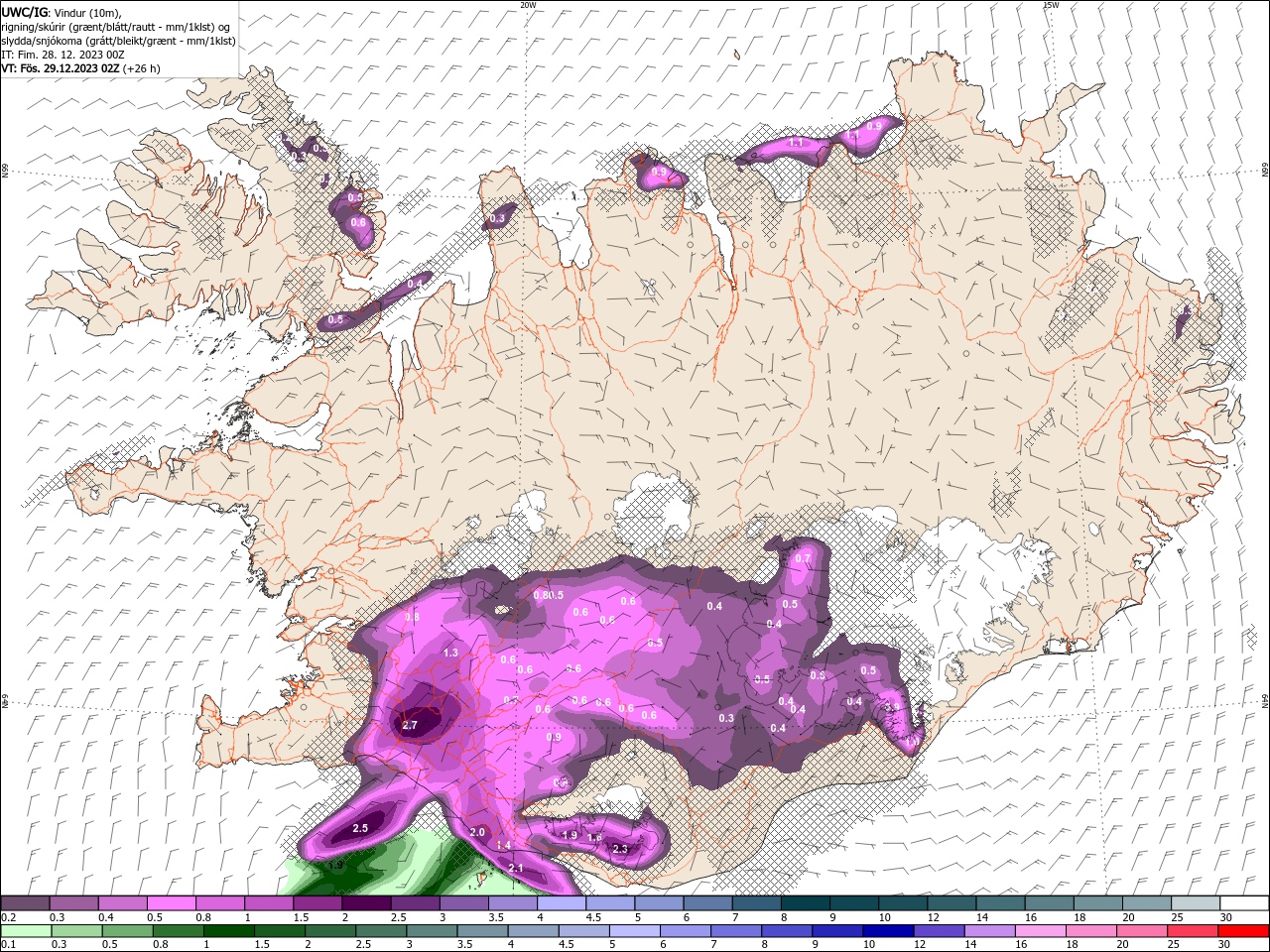Click the upper legend swatch for 6–7 mm
The height and width of the screenshot is (952, 1270).
click(706, 903)
